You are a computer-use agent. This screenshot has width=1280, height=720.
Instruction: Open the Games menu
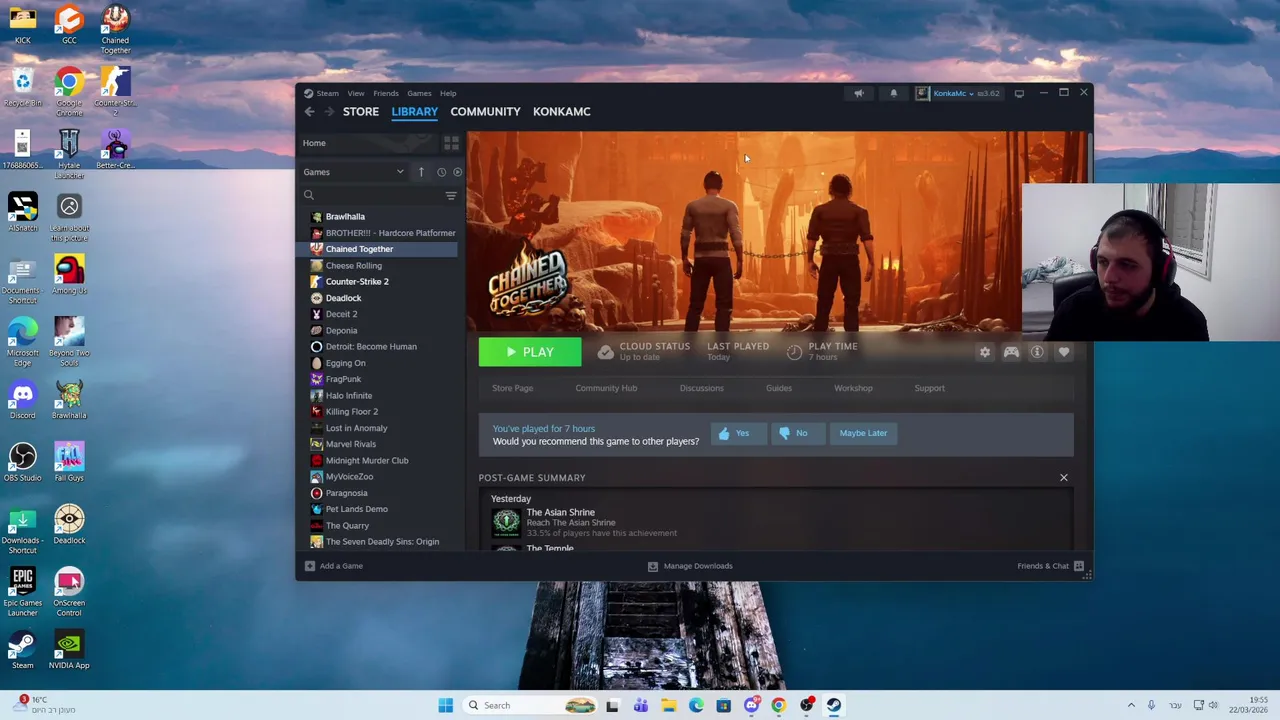point(419,93)
